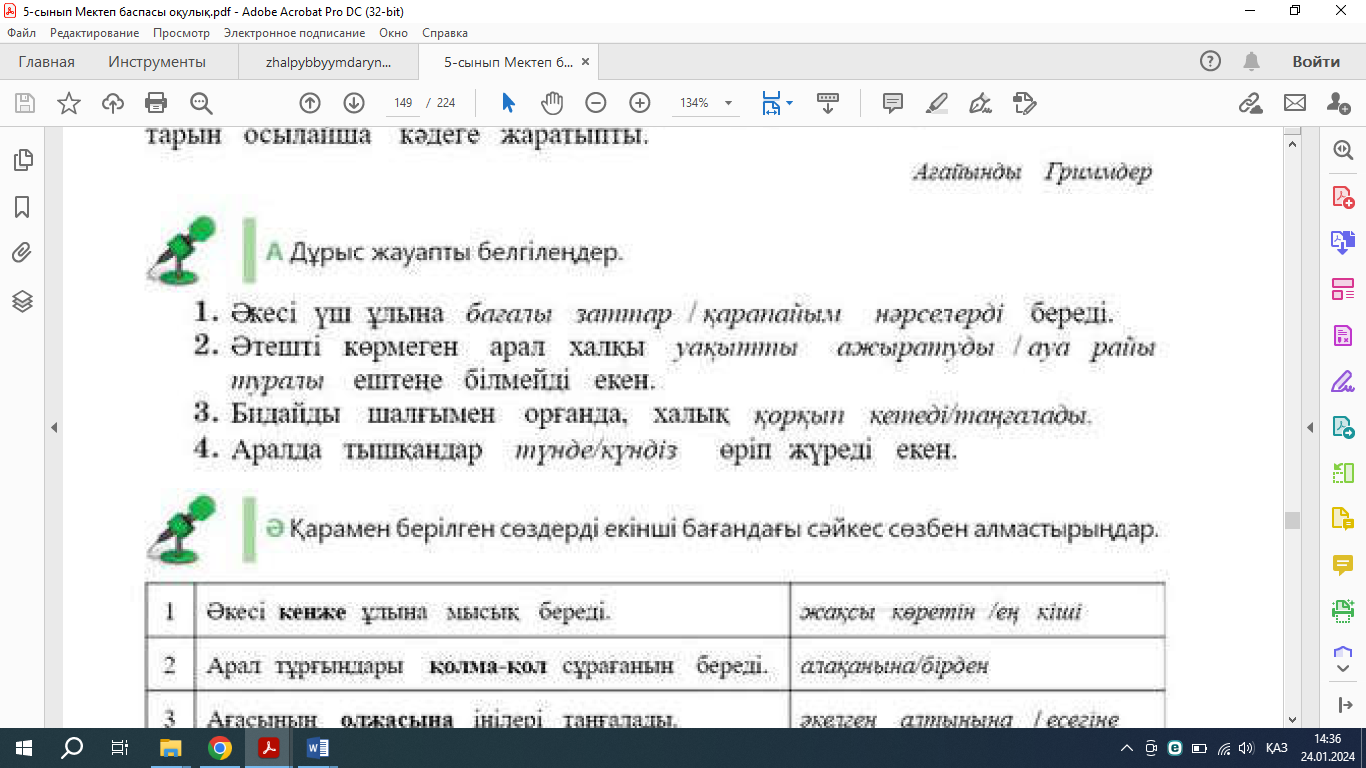Open Google Chrome from the taskbar
This screenshot has width=1366, height=768.
(220, 748)
